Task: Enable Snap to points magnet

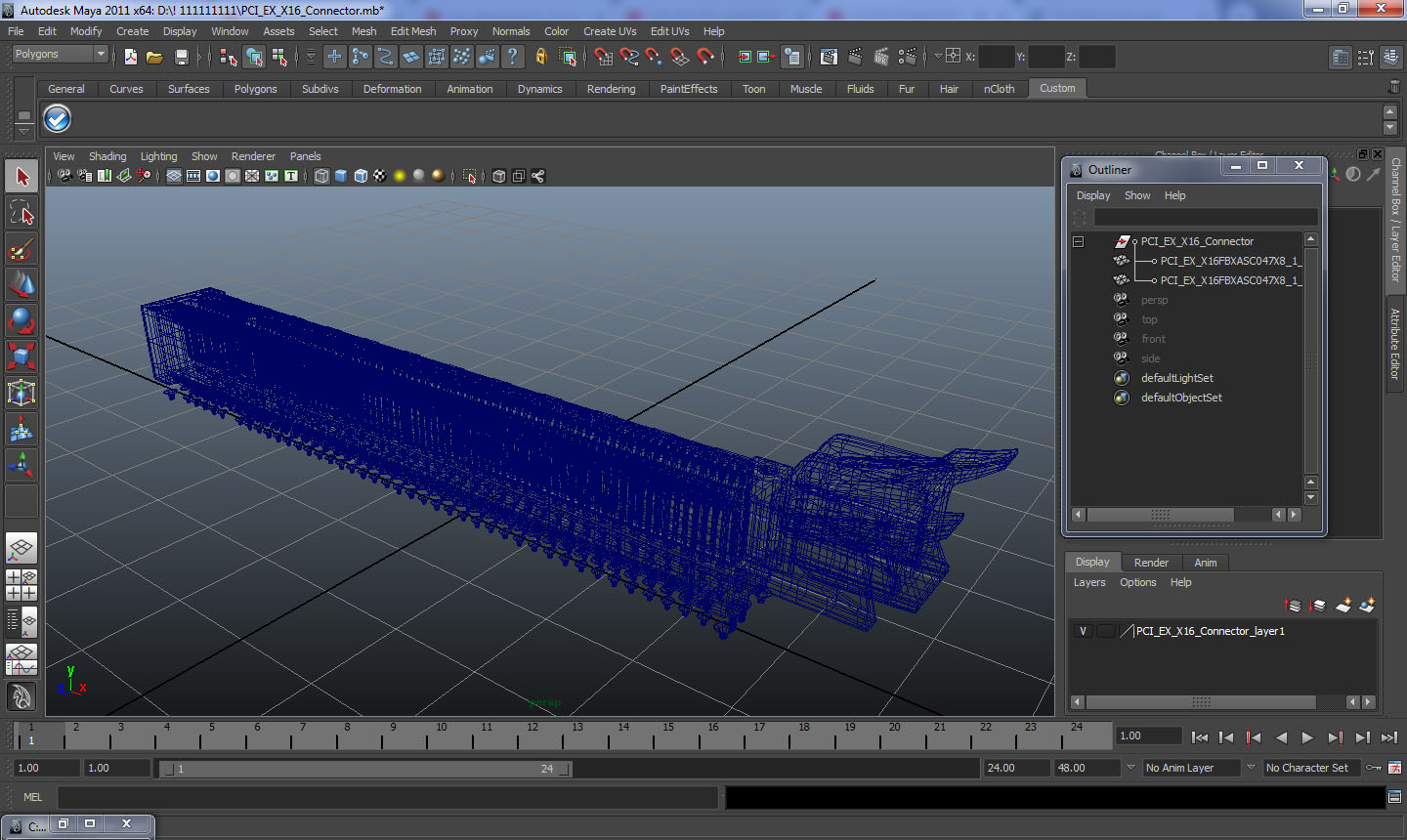Action: pos(655,57)
